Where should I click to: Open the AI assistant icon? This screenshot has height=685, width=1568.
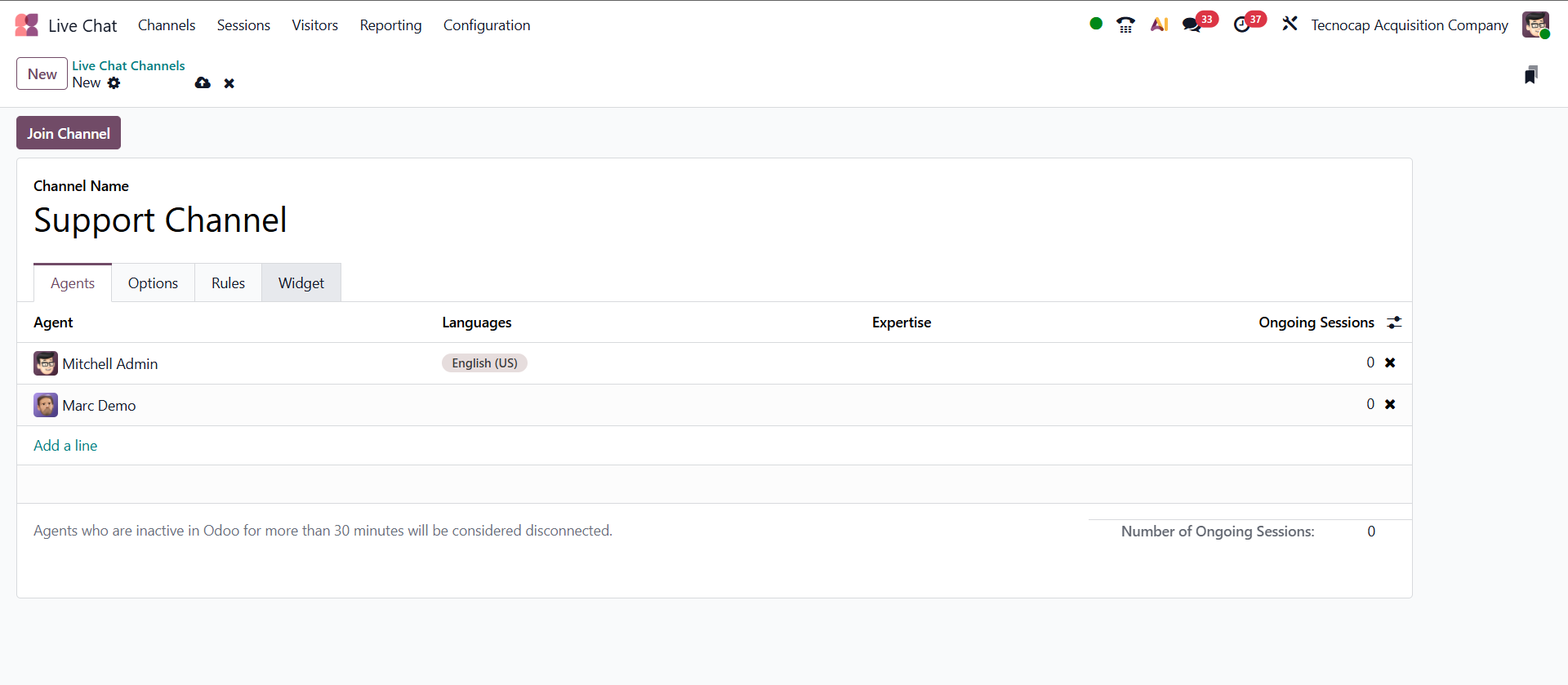[x=1159, y=24]
